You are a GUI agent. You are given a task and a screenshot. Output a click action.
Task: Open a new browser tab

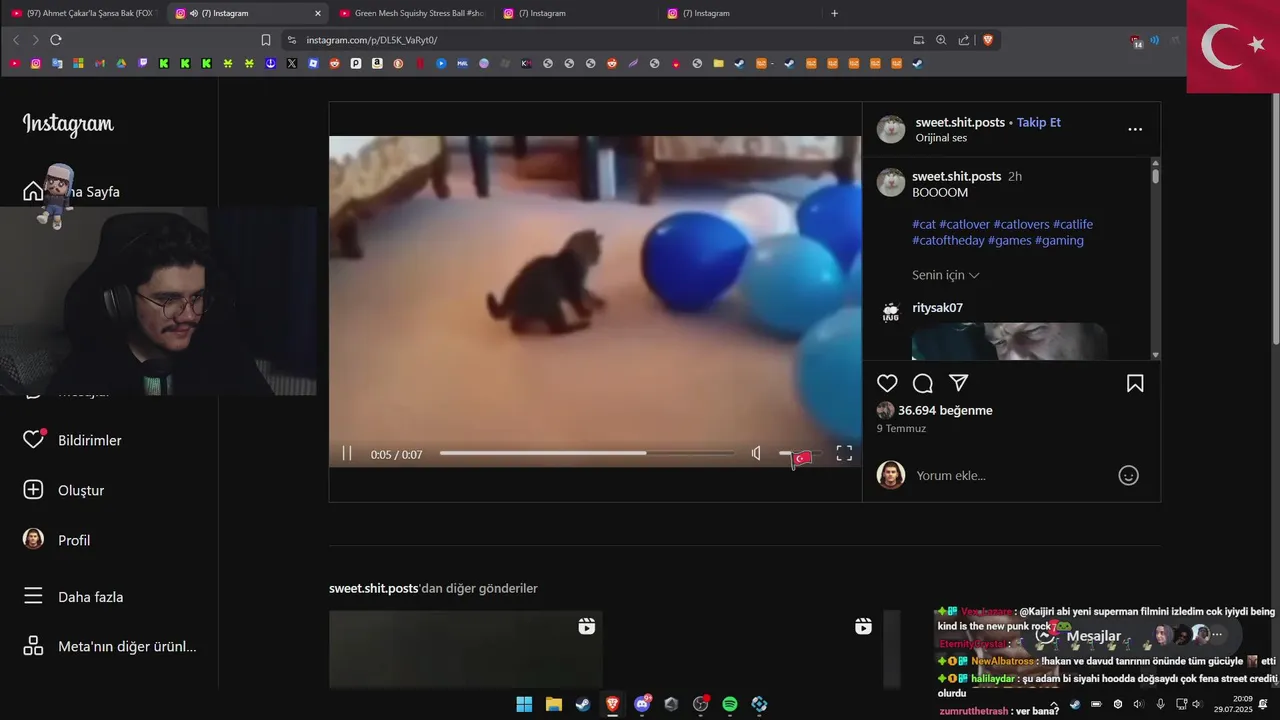[x=835, y=13]
